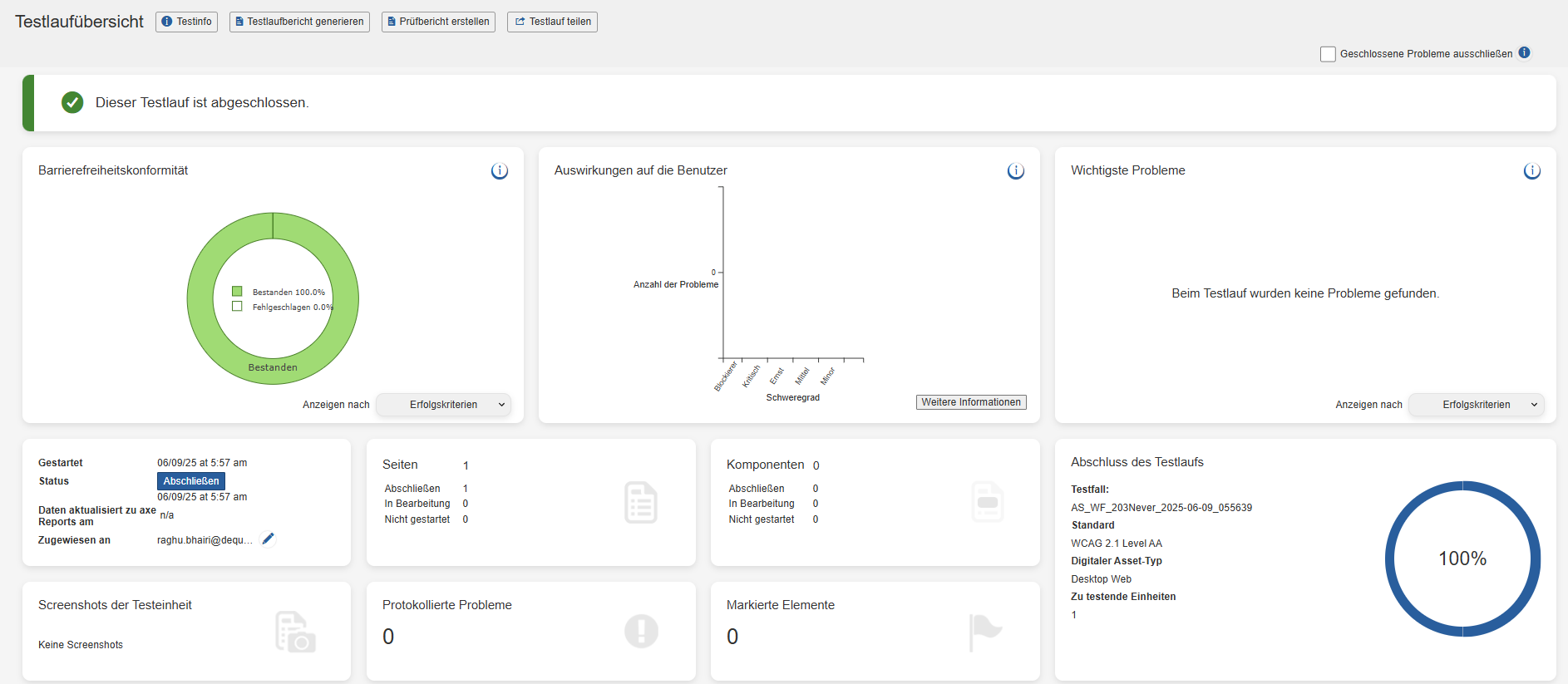The height and width of the screenshot is (684, 1568).
Task: Enable Geschlossene Probleme ausschließen checkbox
Action: coord(1328,54)
